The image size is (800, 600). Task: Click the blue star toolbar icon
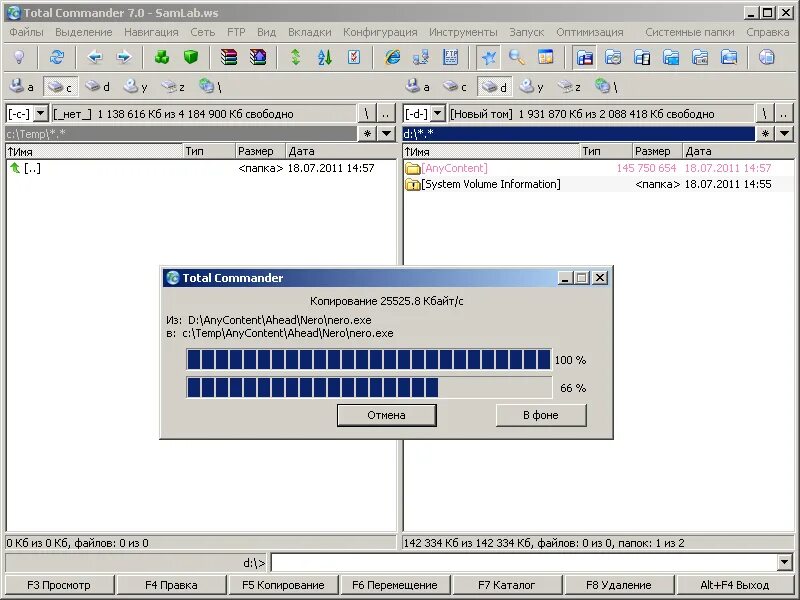pos(488,57)
